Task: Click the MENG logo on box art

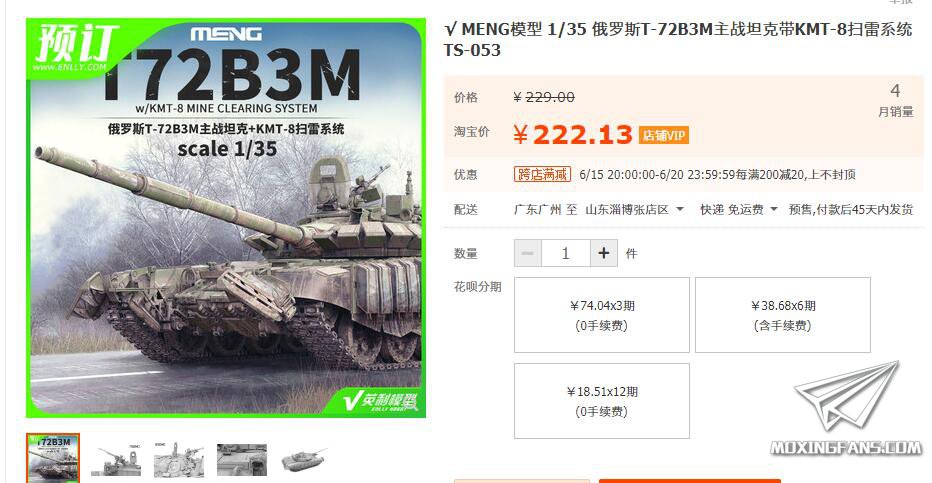Action: (x=226, y=34)
